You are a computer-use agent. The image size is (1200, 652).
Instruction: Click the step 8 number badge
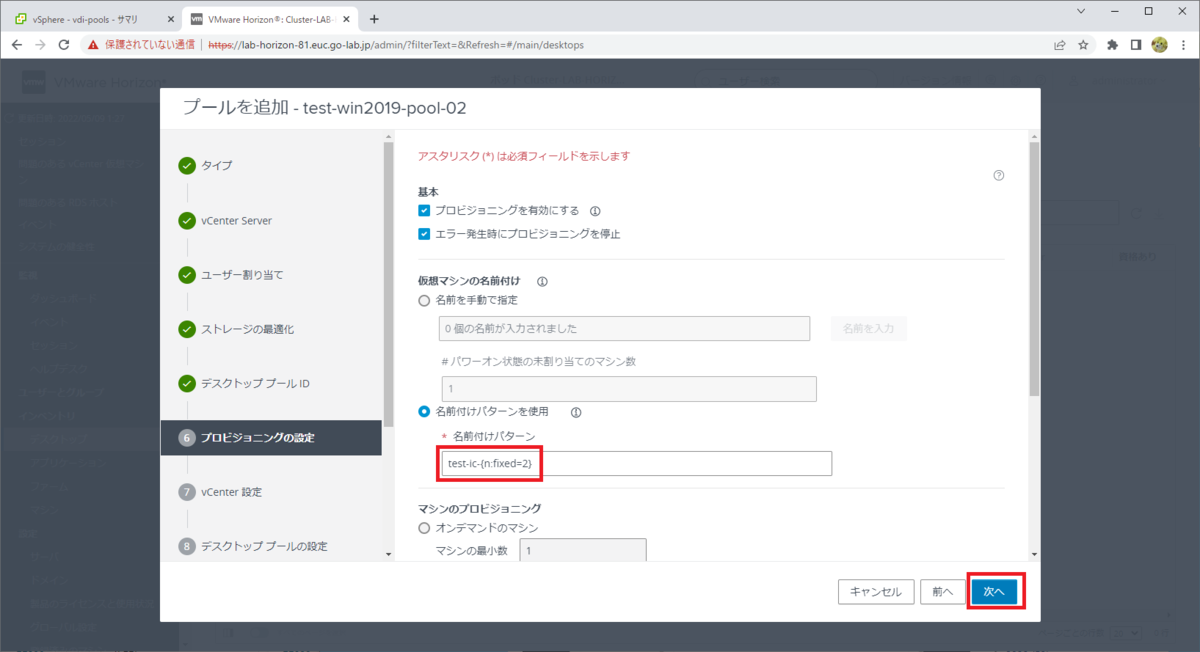point(187,546)
